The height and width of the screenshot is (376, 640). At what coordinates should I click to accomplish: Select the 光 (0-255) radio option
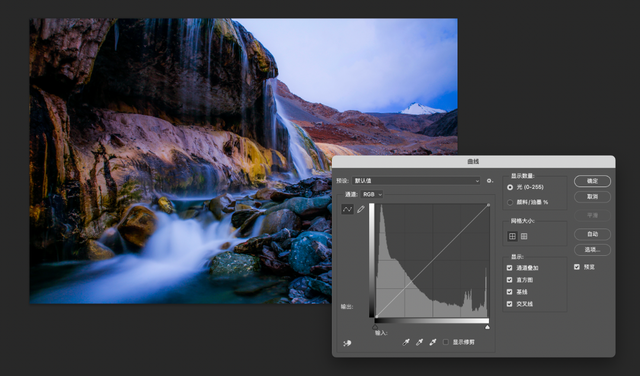coord(510,187)
